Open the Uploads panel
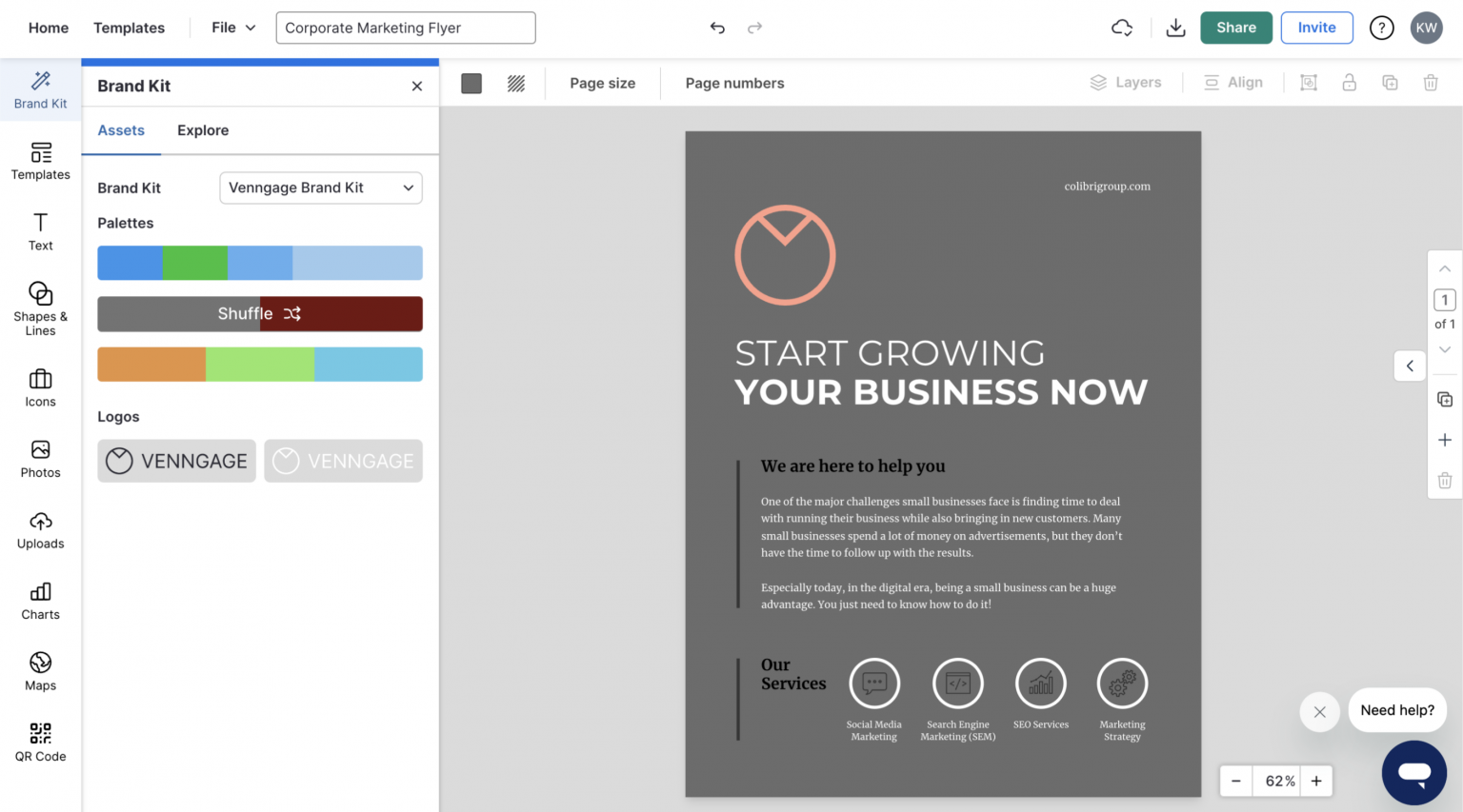This screenshot has width=1463, height=812. pos(40,530)
